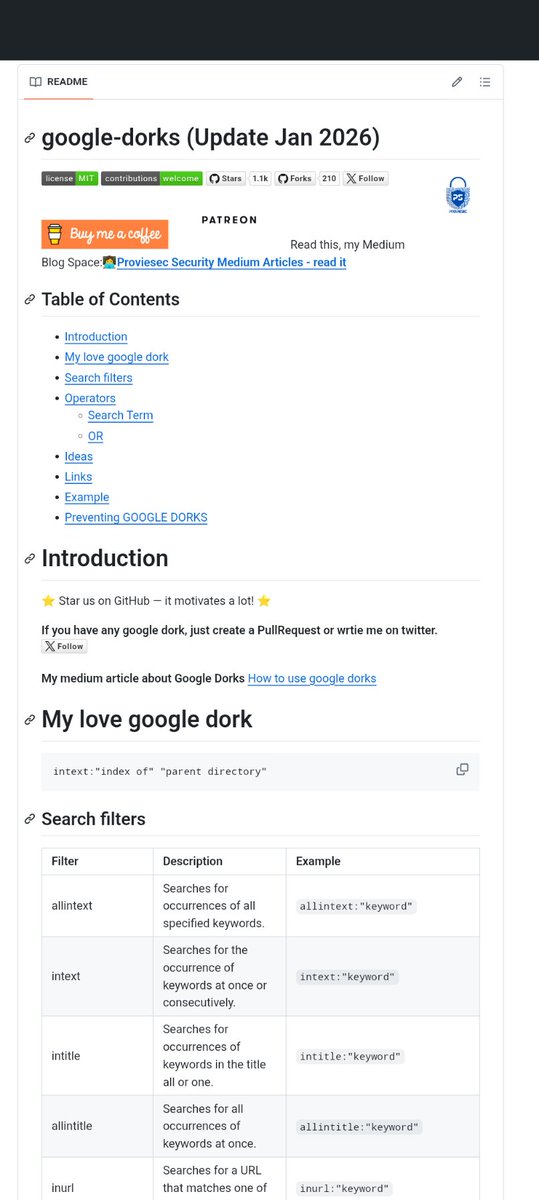Screen dimensions: 539x1200
Task: Click the X Follow button in Introduction section
Action: (64, 646)
